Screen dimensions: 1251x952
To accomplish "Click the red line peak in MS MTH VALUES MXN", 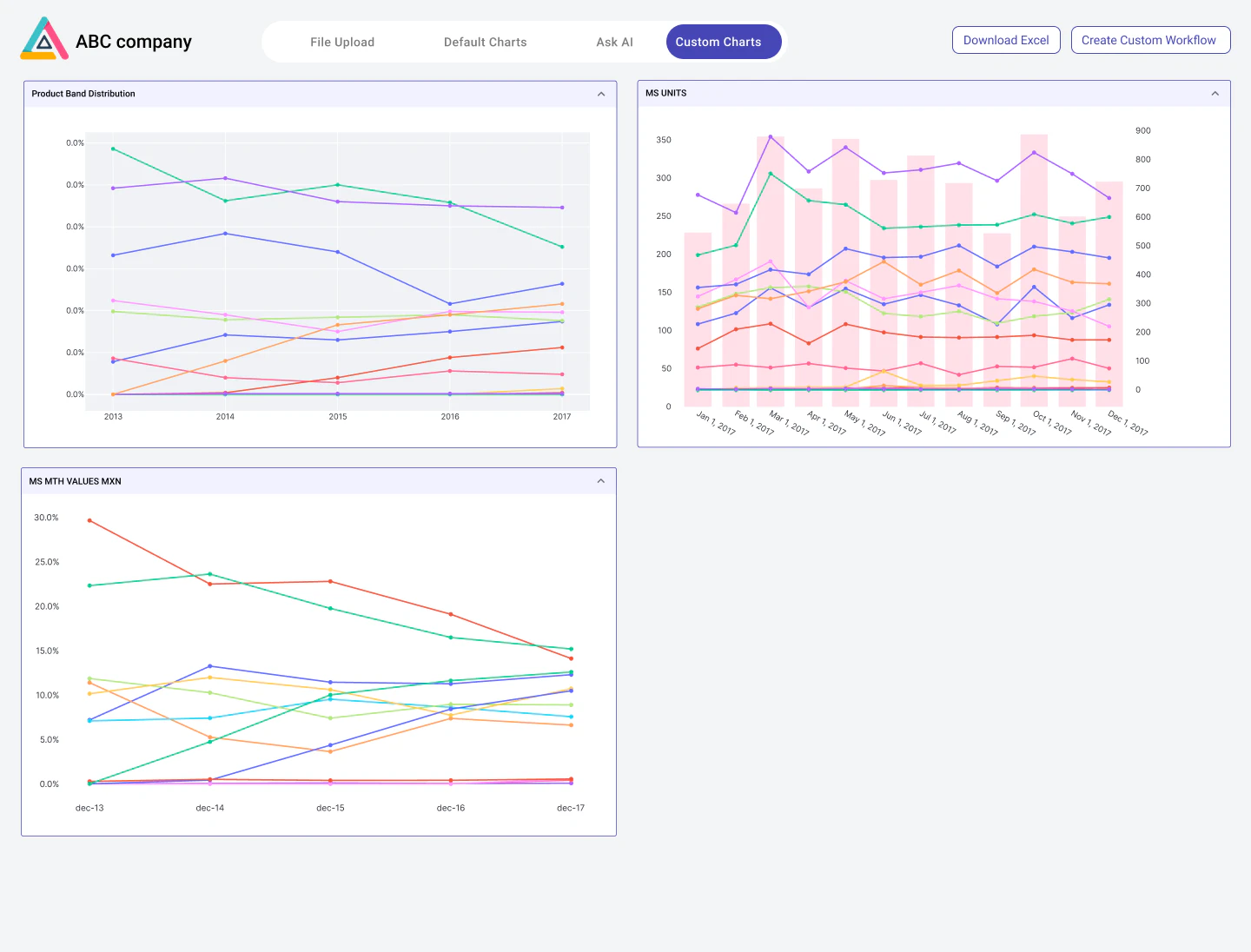I will pos(90,521).
